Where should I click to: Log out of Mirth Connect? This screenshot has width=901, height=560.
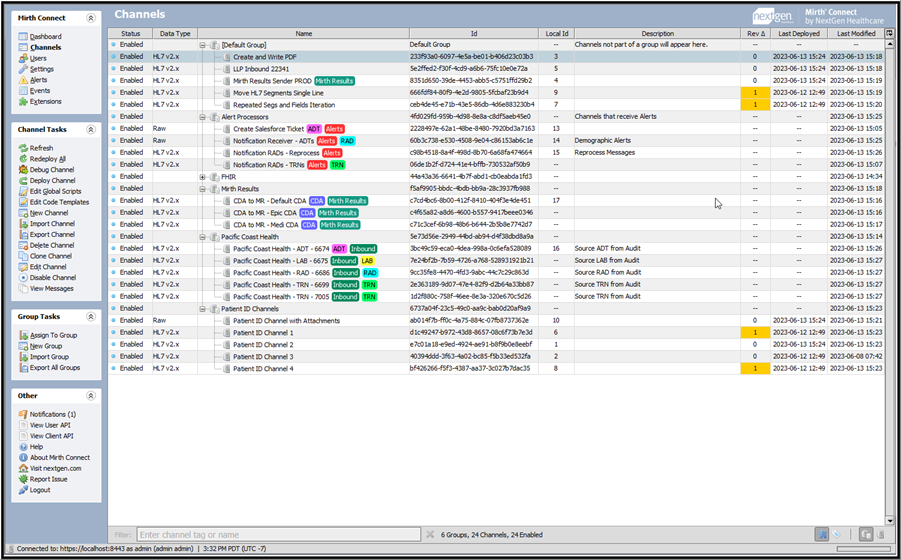[40, 491]
